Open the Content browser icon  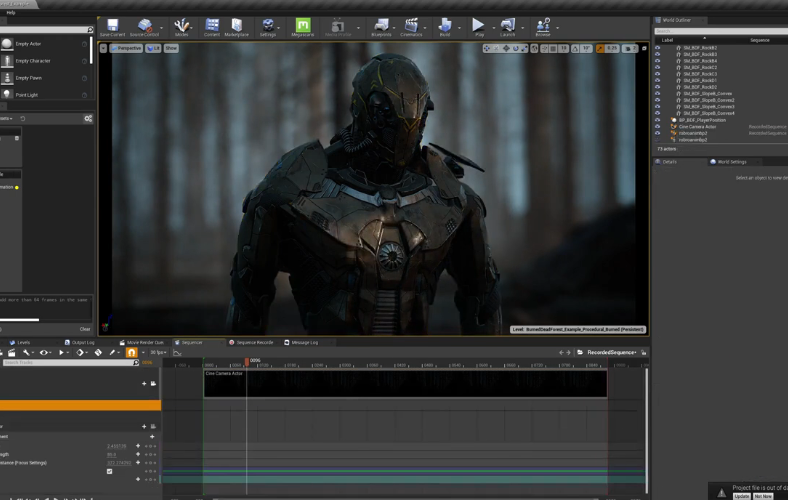click(212, 26)
